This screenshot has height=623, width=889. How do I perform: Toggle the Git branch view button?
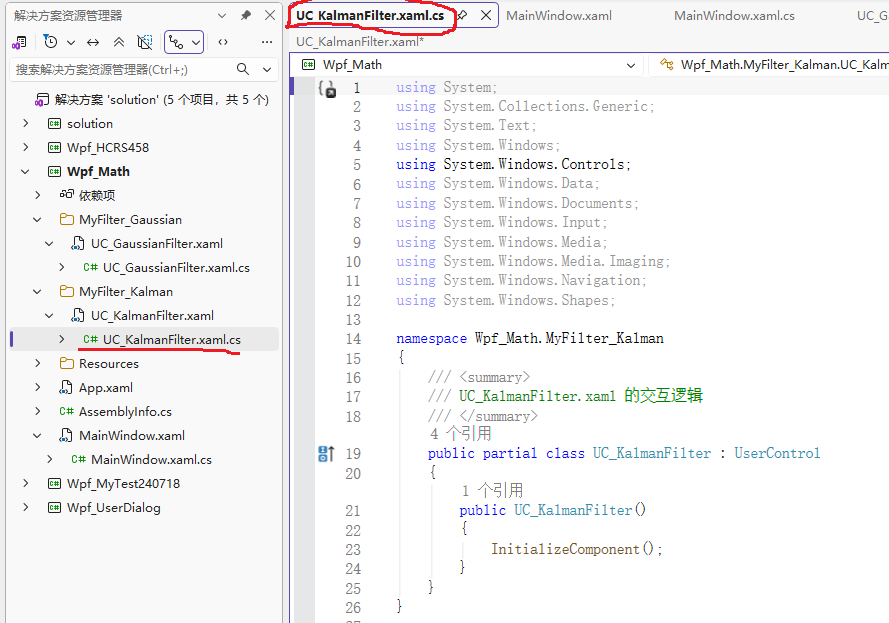point(176,42)
